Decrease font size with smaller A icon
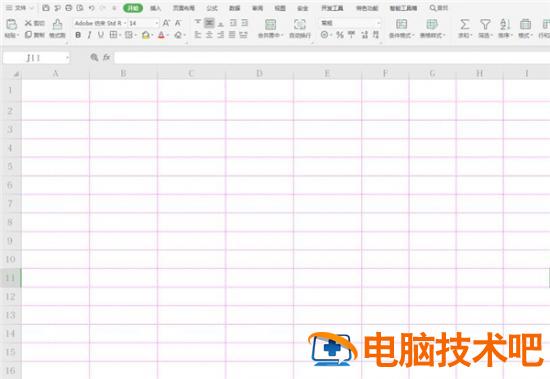 click(178, 23)
